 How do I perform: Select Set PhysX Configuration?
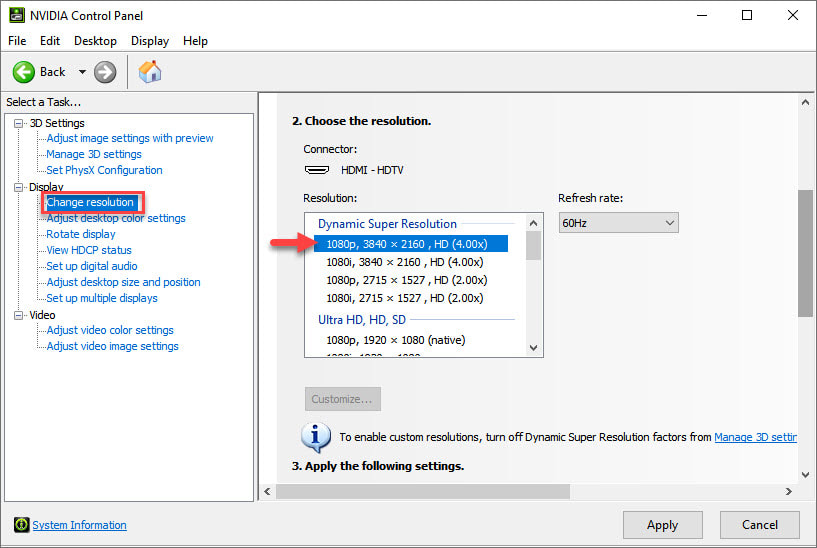click(104, 170)
